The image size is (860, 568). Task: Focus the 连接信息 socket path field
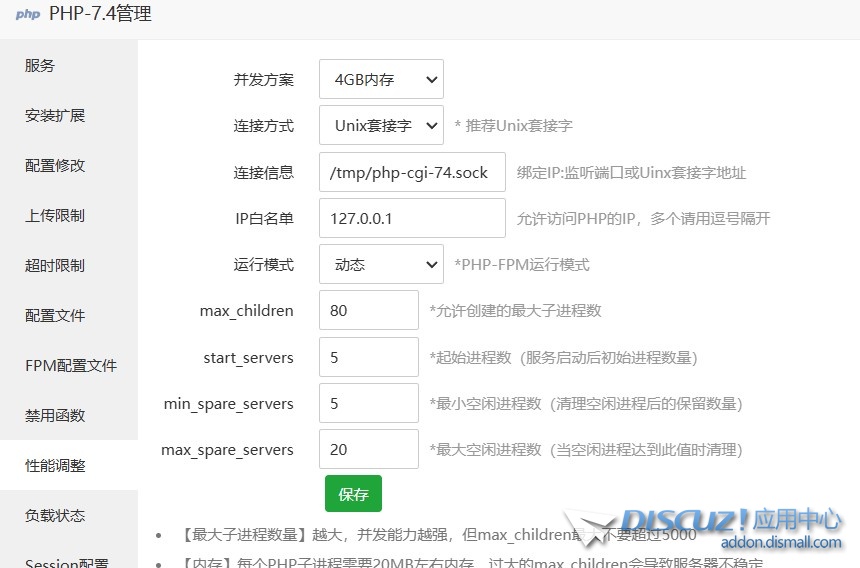coord(412,172)
